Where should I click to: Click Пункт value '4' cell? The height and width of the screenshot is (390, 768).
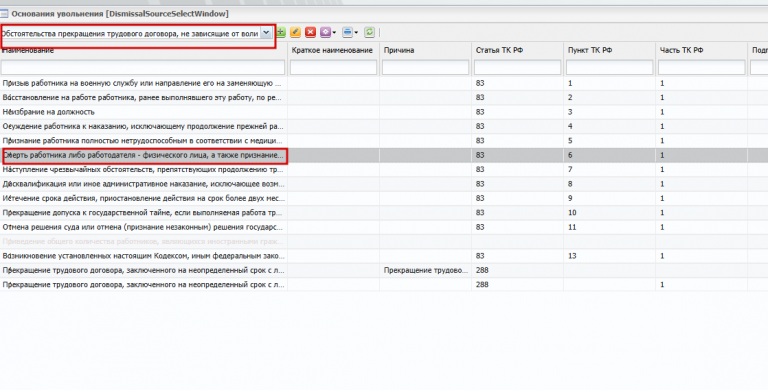[x=570, y=126]
